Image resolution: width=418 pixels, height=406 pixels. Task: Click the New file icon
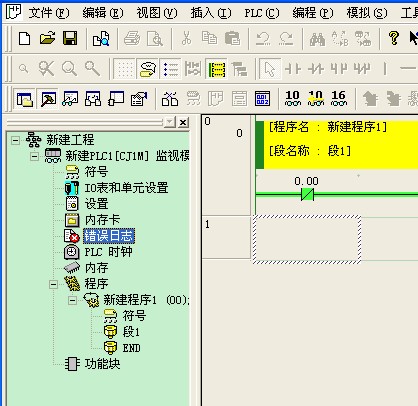24,38
